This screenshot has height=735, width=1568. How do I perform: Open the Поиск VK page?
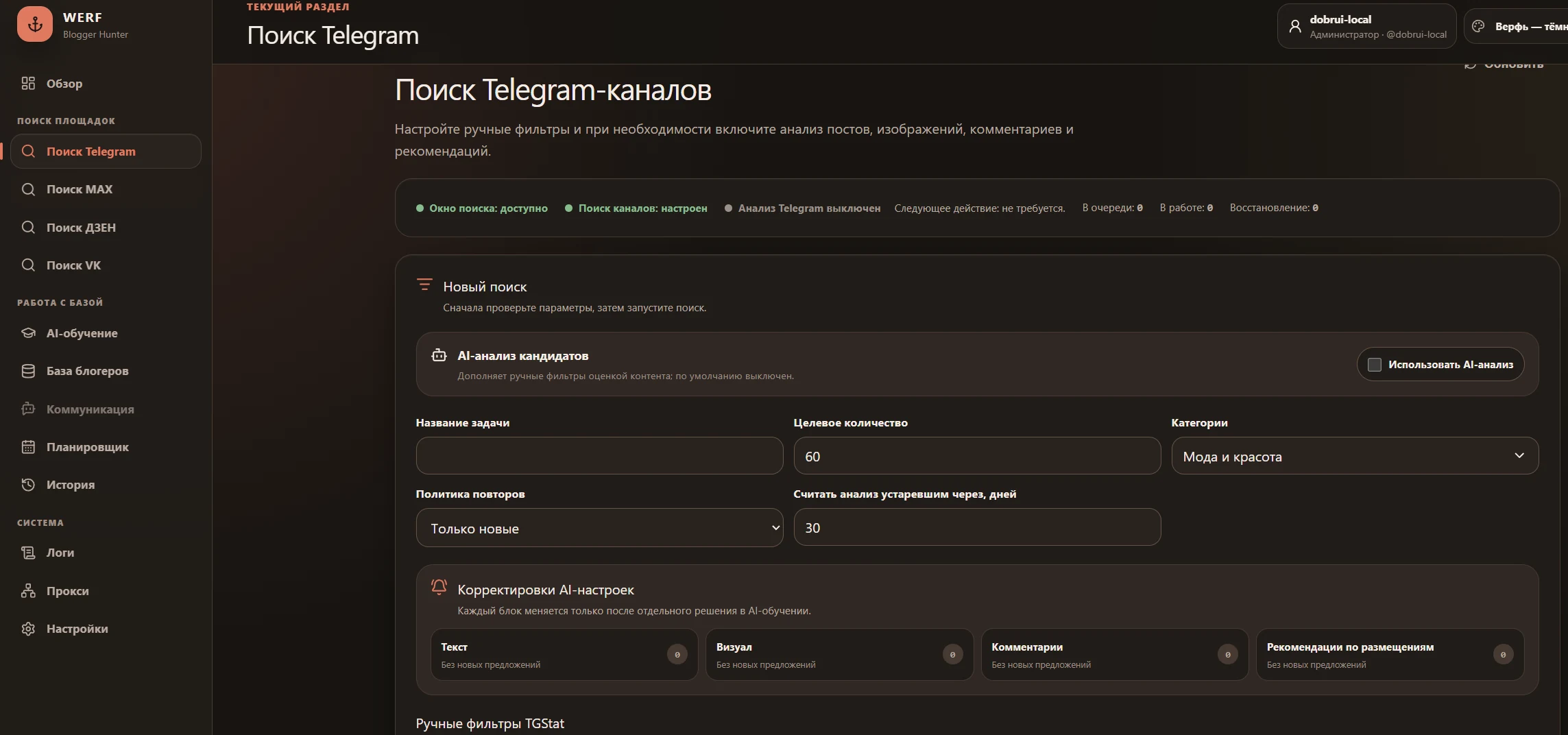pos(106,265)
